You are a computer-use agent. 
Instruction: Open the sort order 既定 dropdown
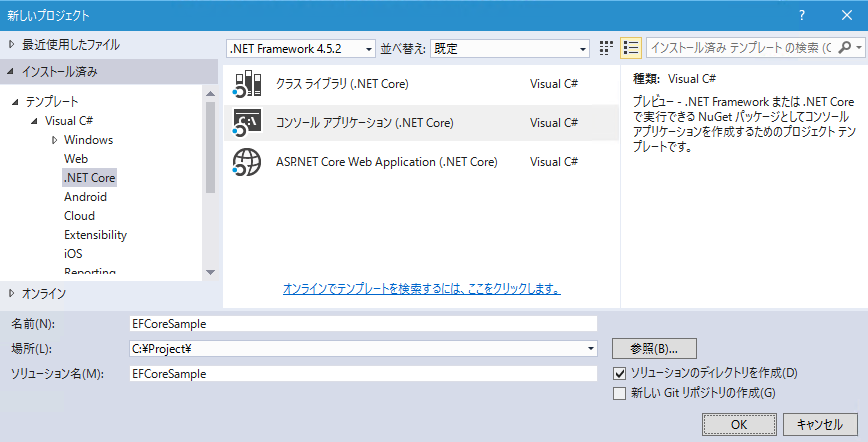pyautogui.click(x=509, y=49)
